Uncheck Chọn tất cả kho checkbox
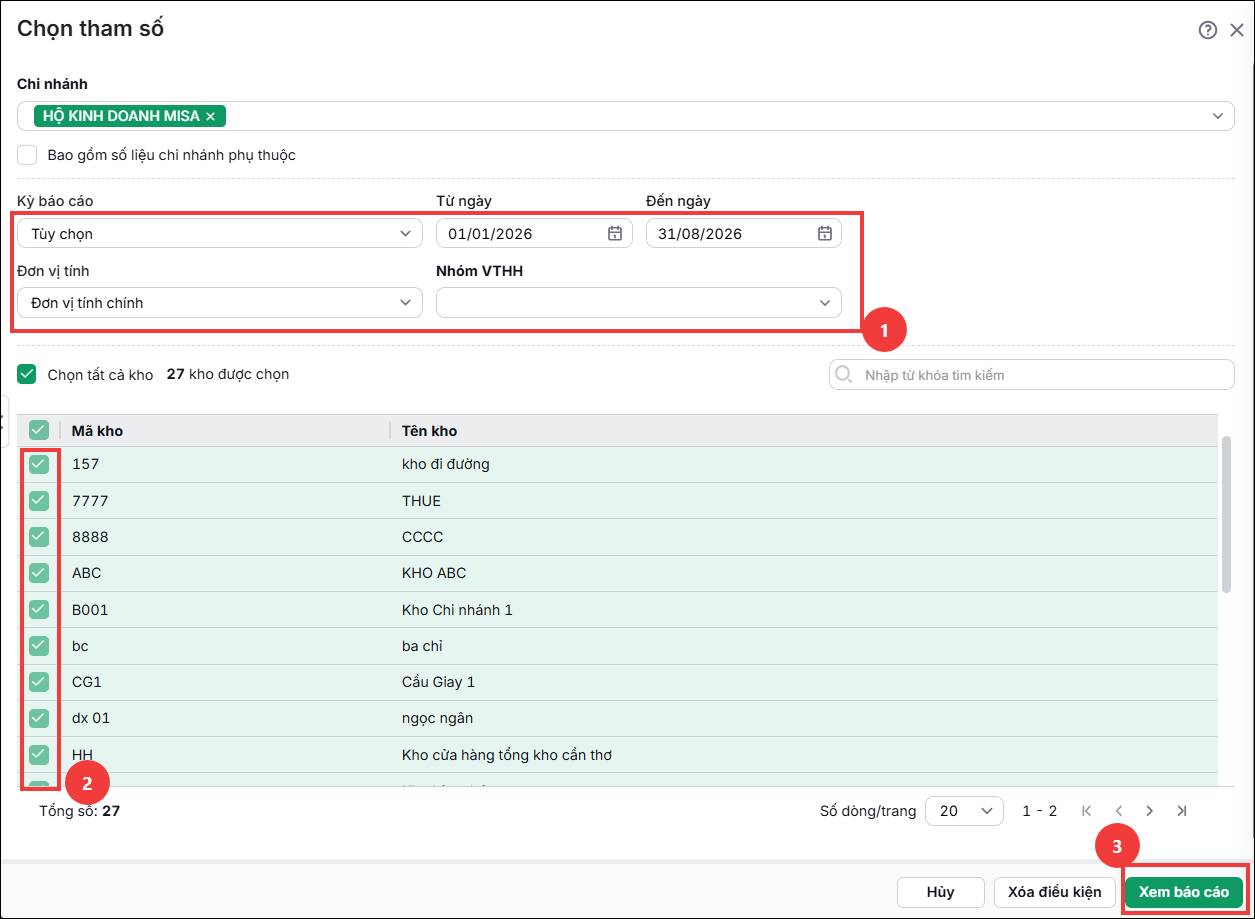The height and width of the screenshot is (919, 1255). pyautogui.click(x=28, y=375)
